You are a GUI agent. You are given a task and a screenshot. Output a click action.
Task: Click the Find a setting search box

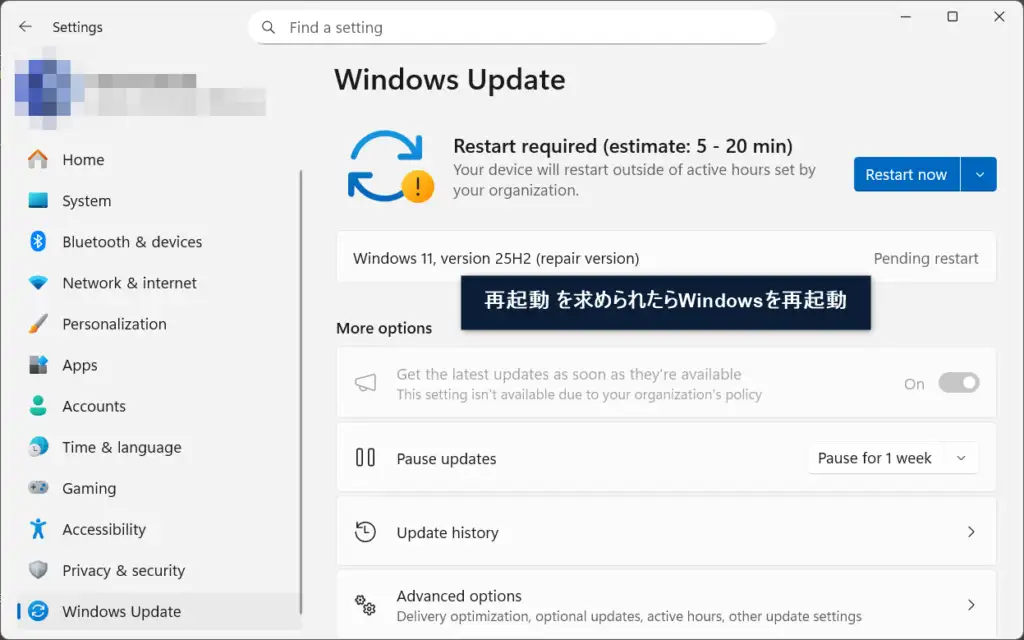click(x=512, y=28)
